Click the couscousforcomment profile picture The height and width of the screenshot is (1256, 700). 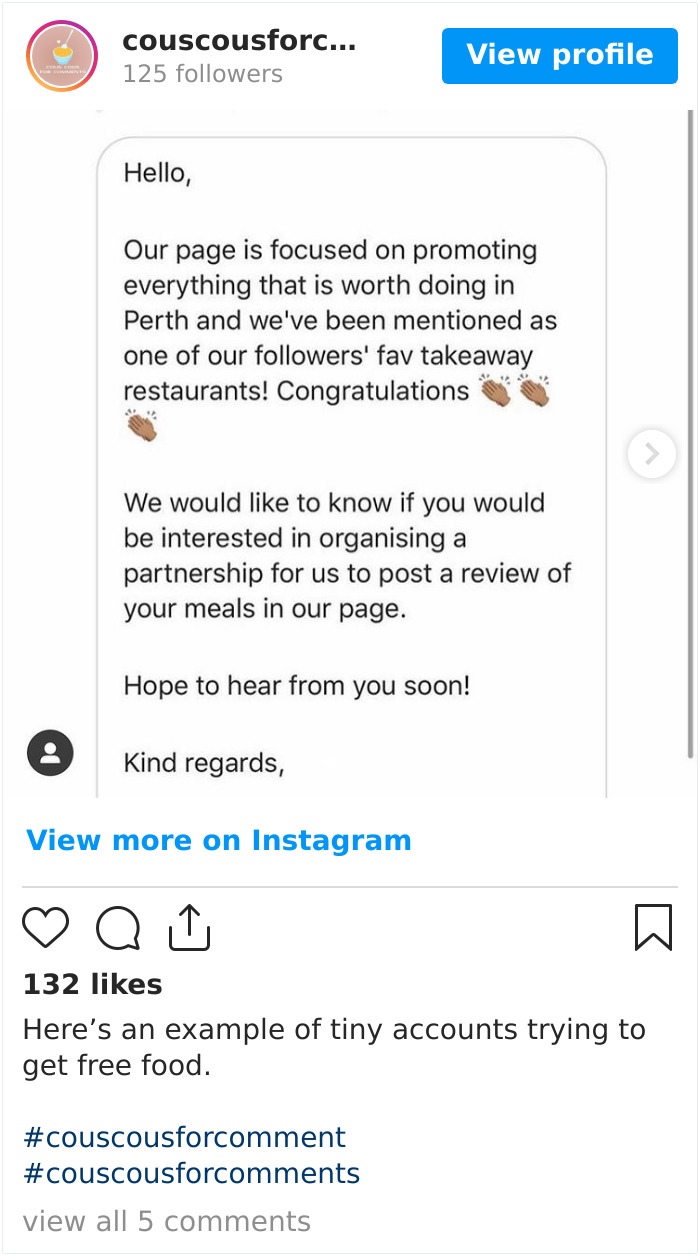click(61, 55)
